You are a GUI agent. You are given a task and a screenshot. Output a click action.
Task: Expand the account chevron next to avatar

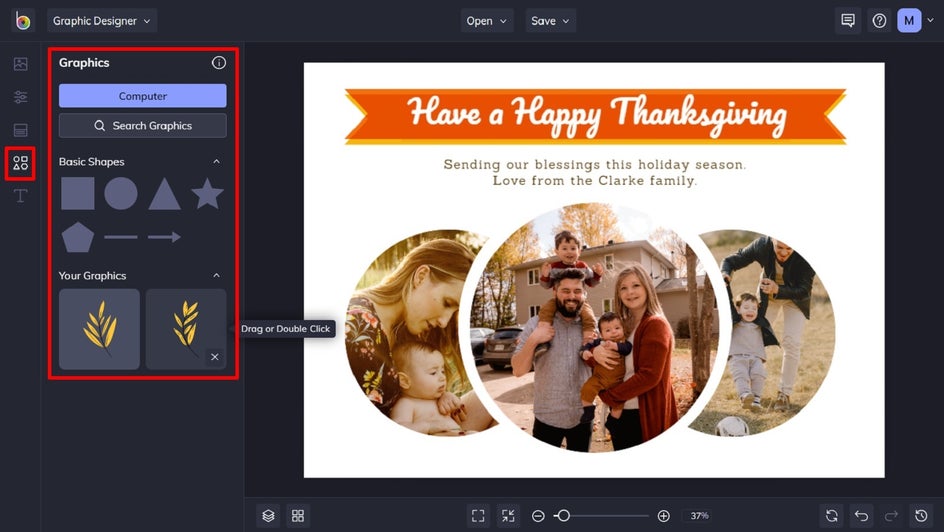[x=930, y=20]
